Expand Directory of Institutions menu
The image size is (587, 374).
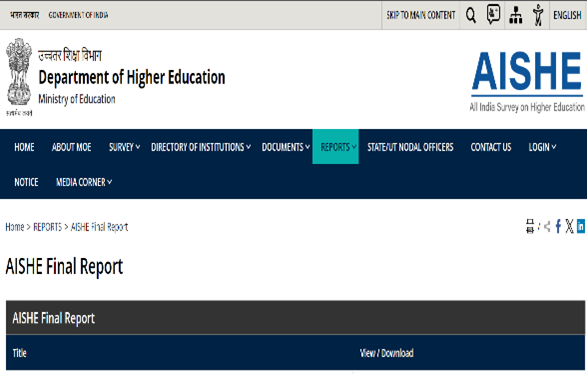click(201, 147)
